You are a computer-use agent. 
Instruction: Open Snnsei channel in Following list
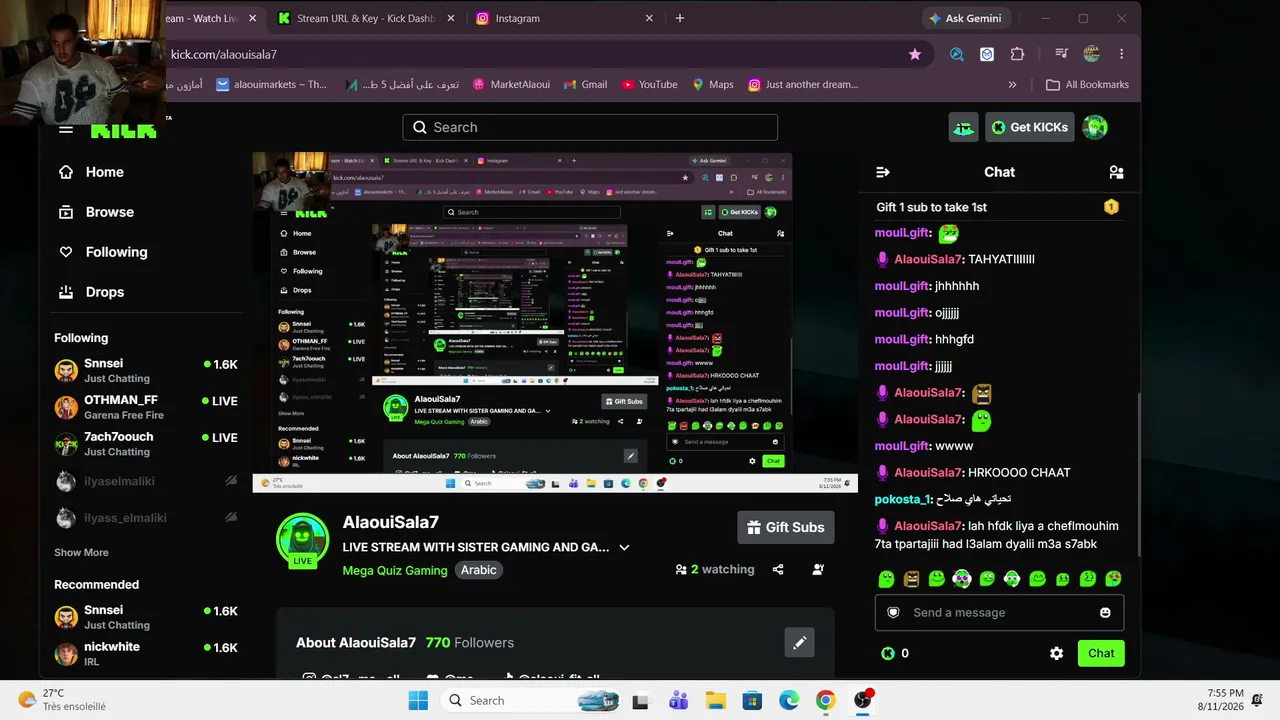(146, 370)
